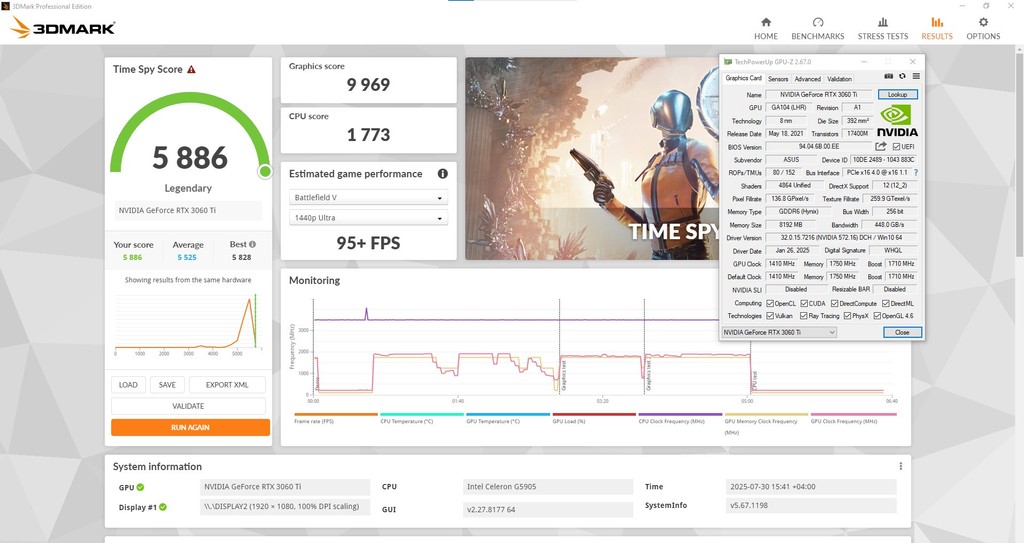Click the SAVE button
Screen dimensions: 1024x543
167,385
